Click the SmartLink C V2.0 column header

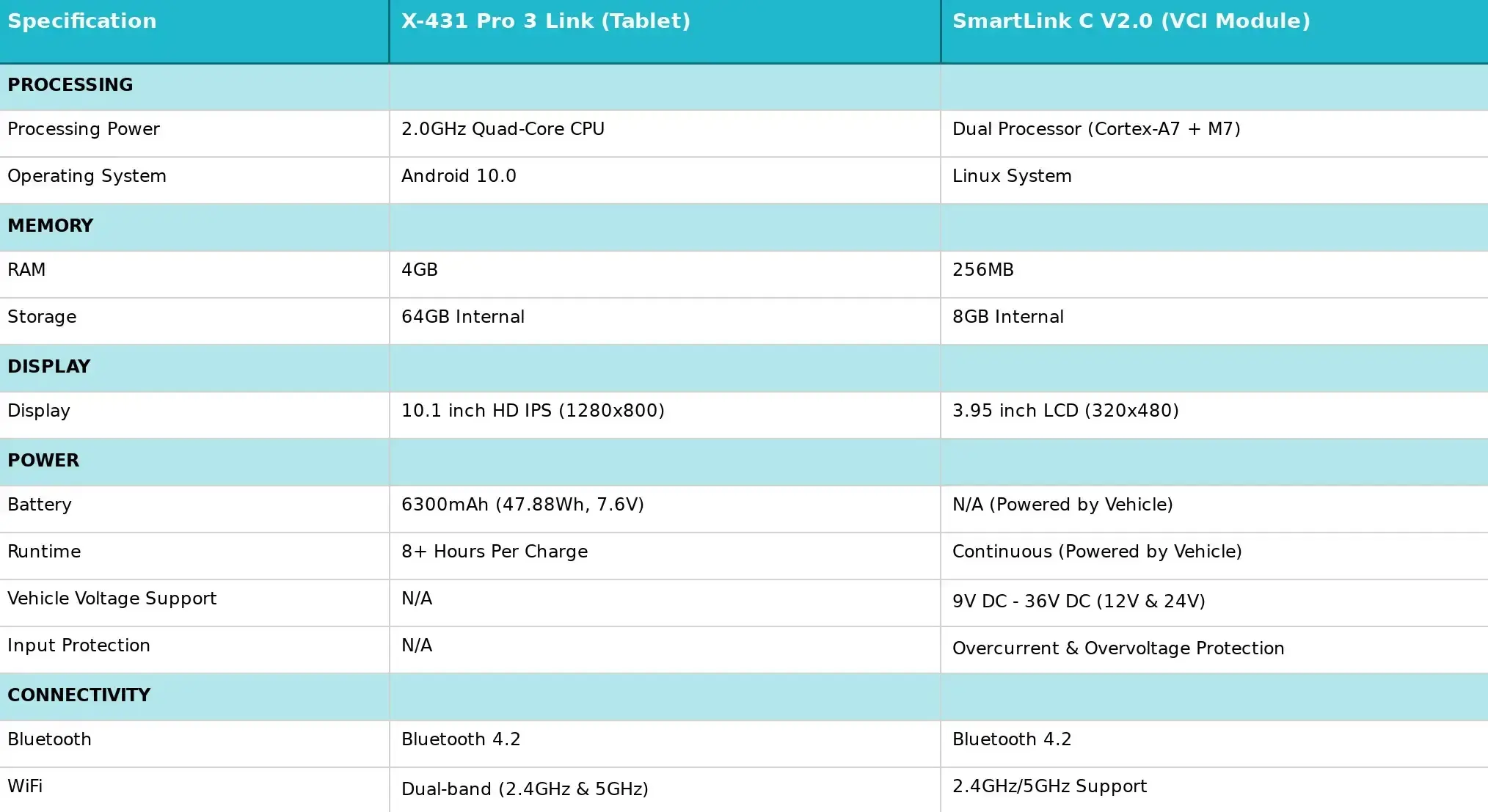[1131, 21]
